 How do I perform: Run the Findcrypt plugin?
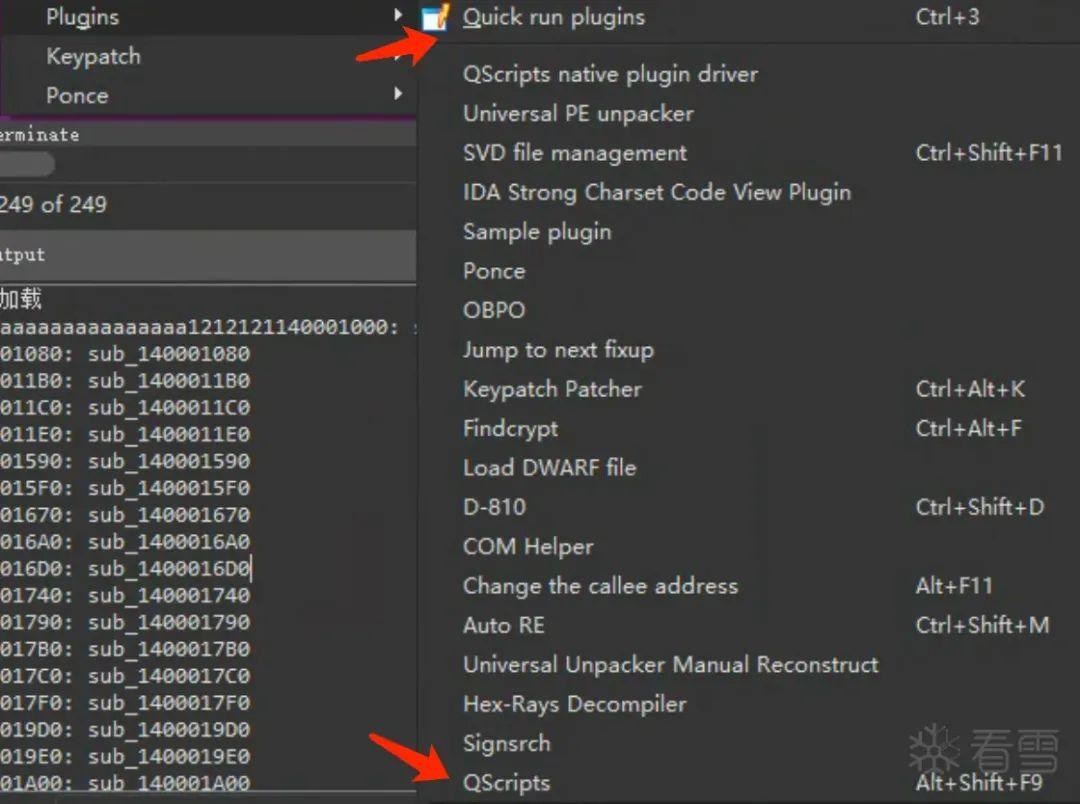510,428
